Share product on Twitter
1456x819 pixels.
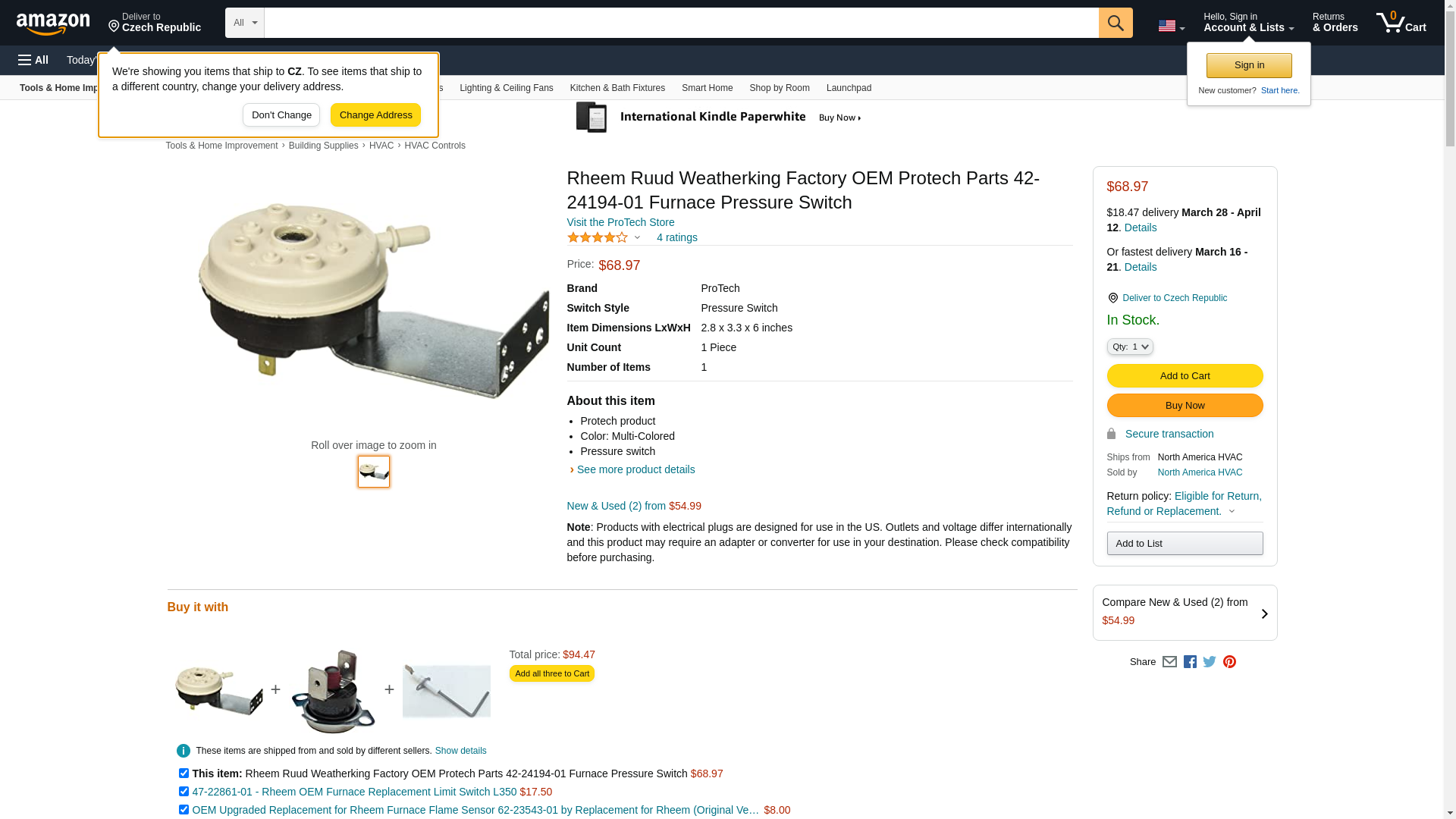[1210, 662]
